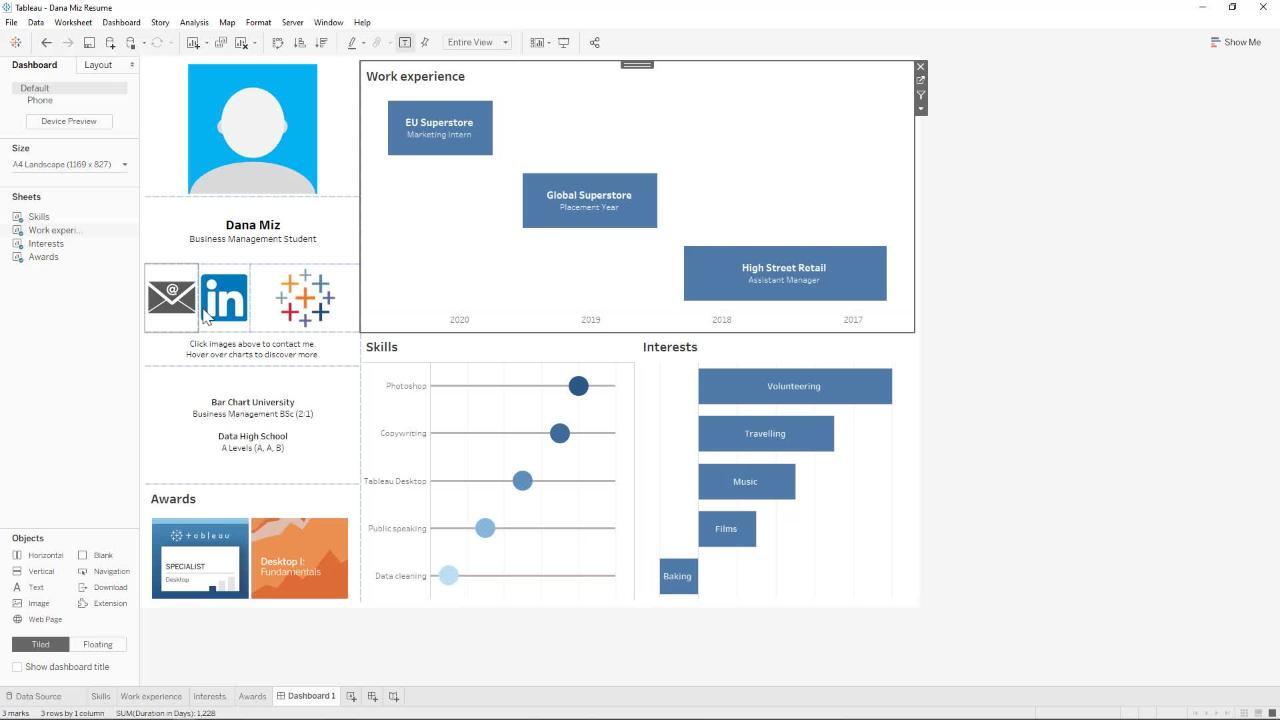Select the Navigation object
The width and height of the screenshot is (1280, 720).
pos(104,571)
